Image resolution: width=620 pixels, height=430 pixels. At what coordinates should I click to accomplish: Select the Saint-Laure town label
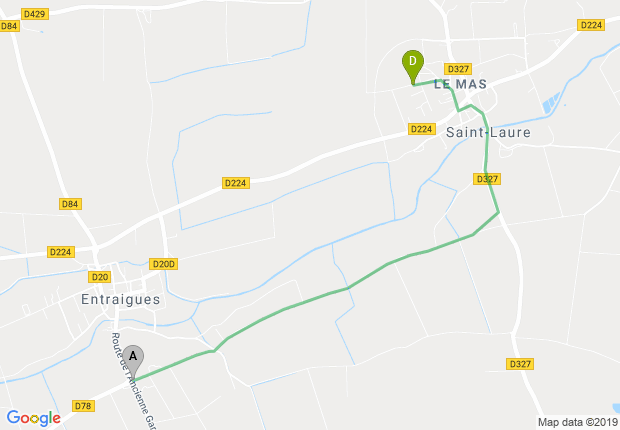click(x=488, y=132)
